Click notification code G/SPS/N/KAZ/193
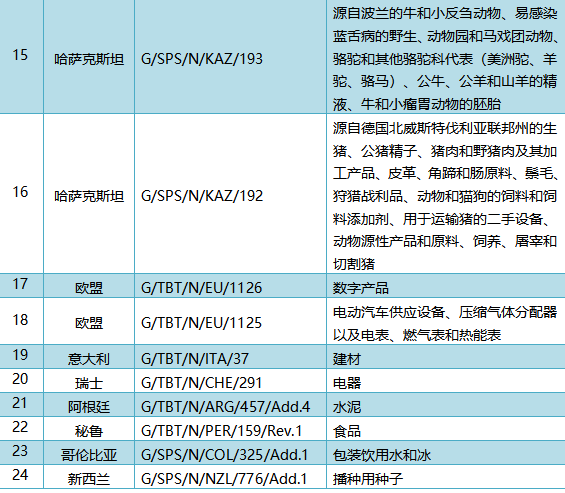 coord(202,59)
